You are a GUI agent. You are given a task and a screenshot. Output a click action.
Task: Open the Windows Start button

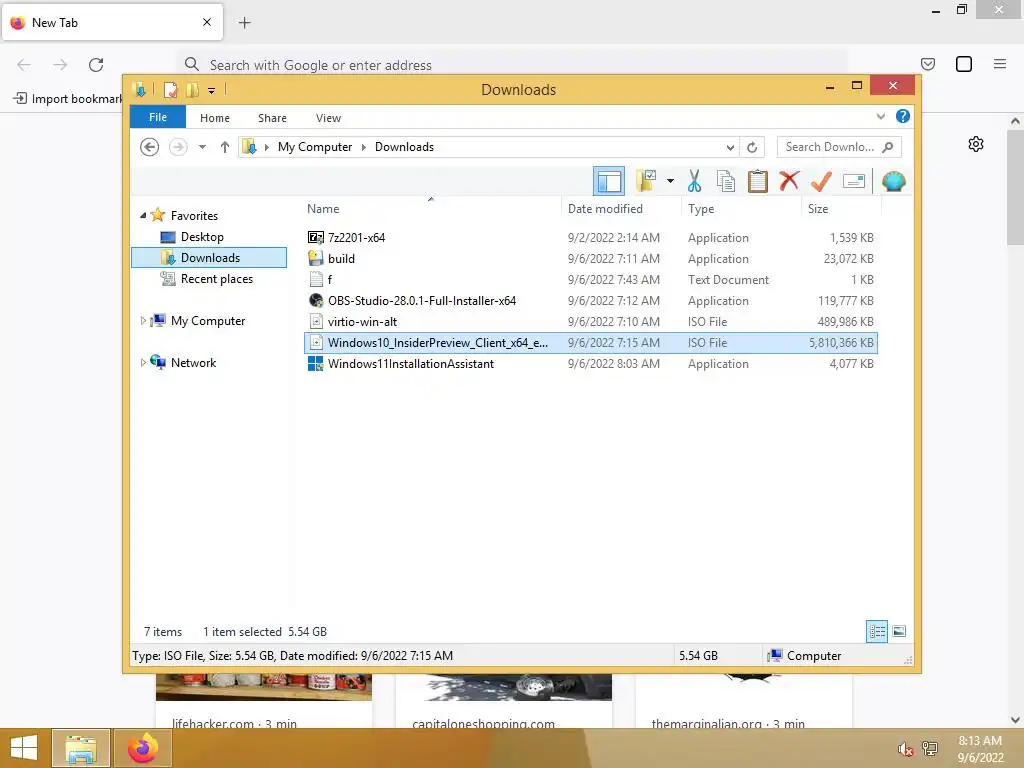24,748
